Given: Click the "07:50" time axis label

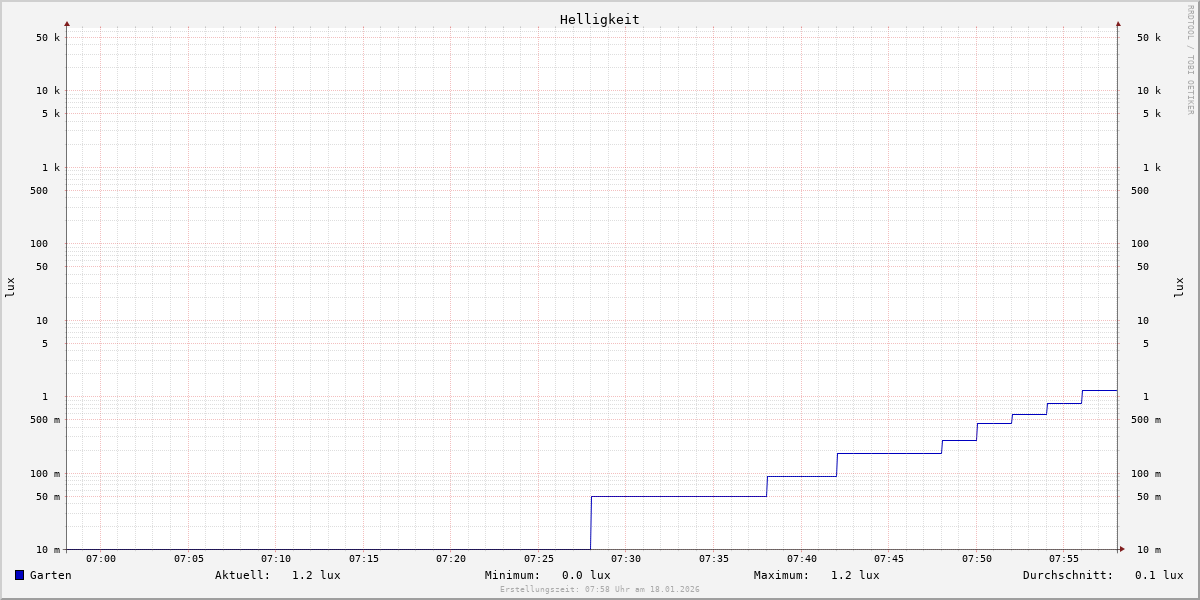Looking at the screenshot, I should [977, 559].
